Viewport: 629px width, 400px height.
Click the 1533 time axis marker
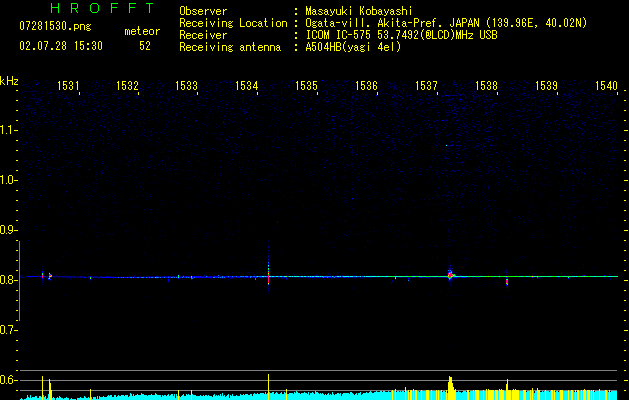point(187,86)
